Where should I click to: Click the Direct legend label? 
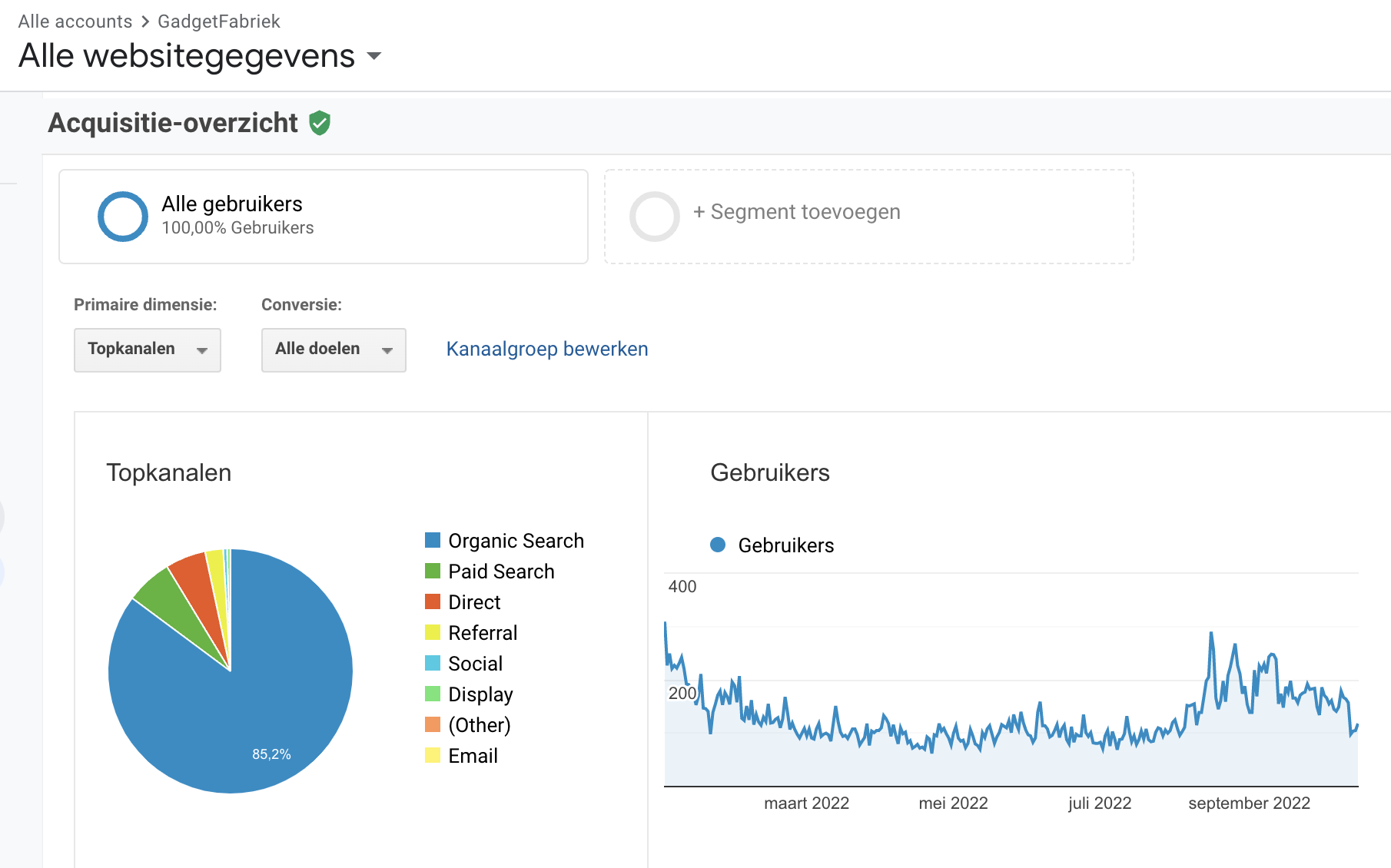(x=475, y=602)
